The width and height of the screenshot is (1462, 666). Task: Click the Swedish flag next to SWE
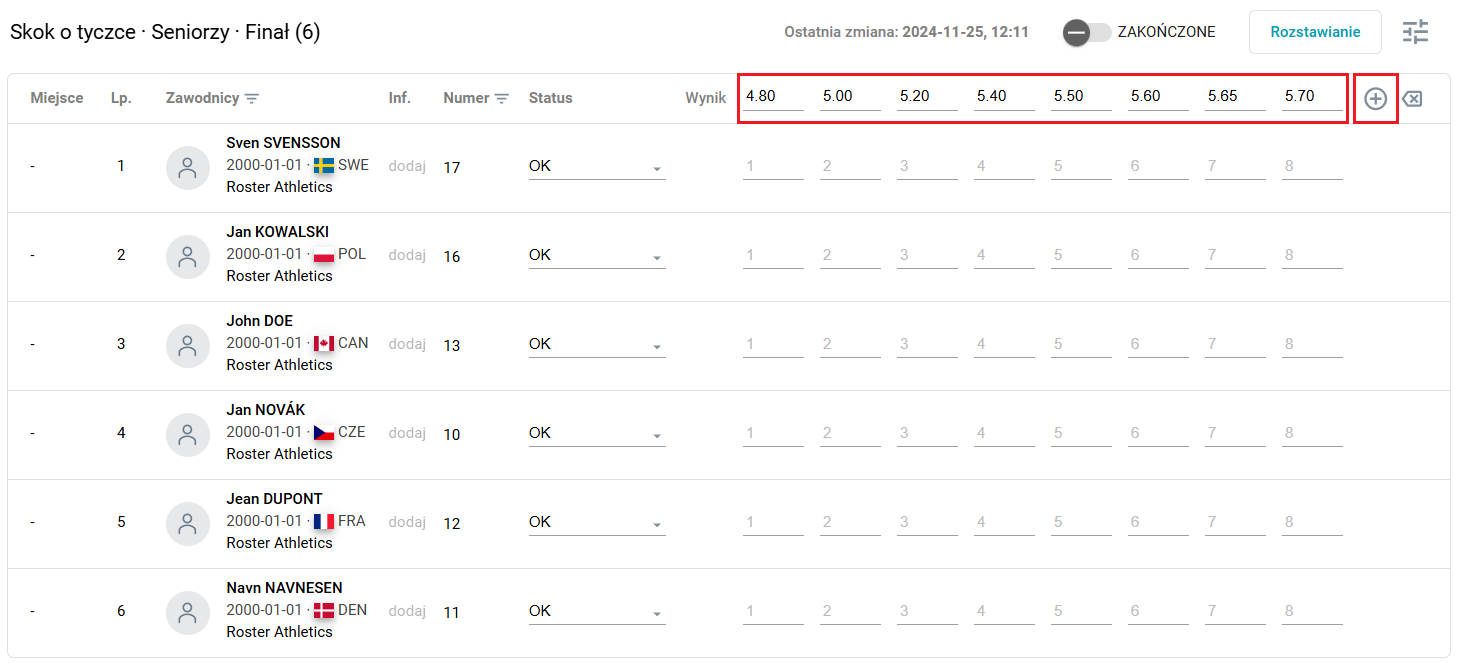click(x=324, y=166)
